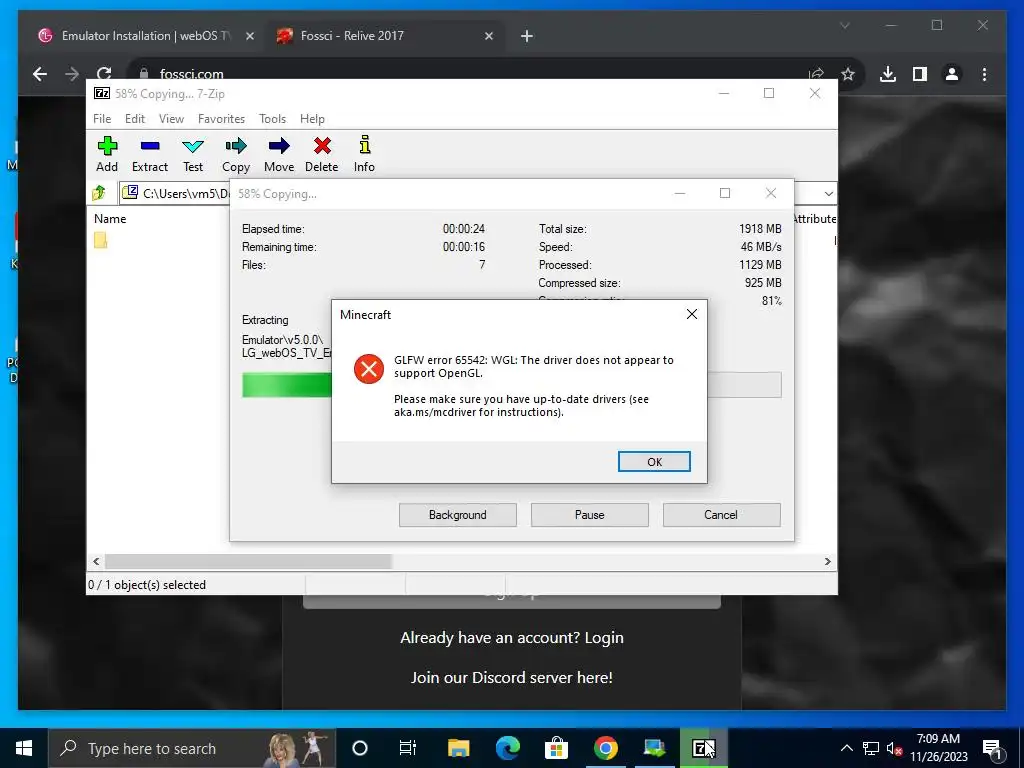Click the 7-Zip Add toolbar icon
The image size is (1024, 768).
pos(107,155)
